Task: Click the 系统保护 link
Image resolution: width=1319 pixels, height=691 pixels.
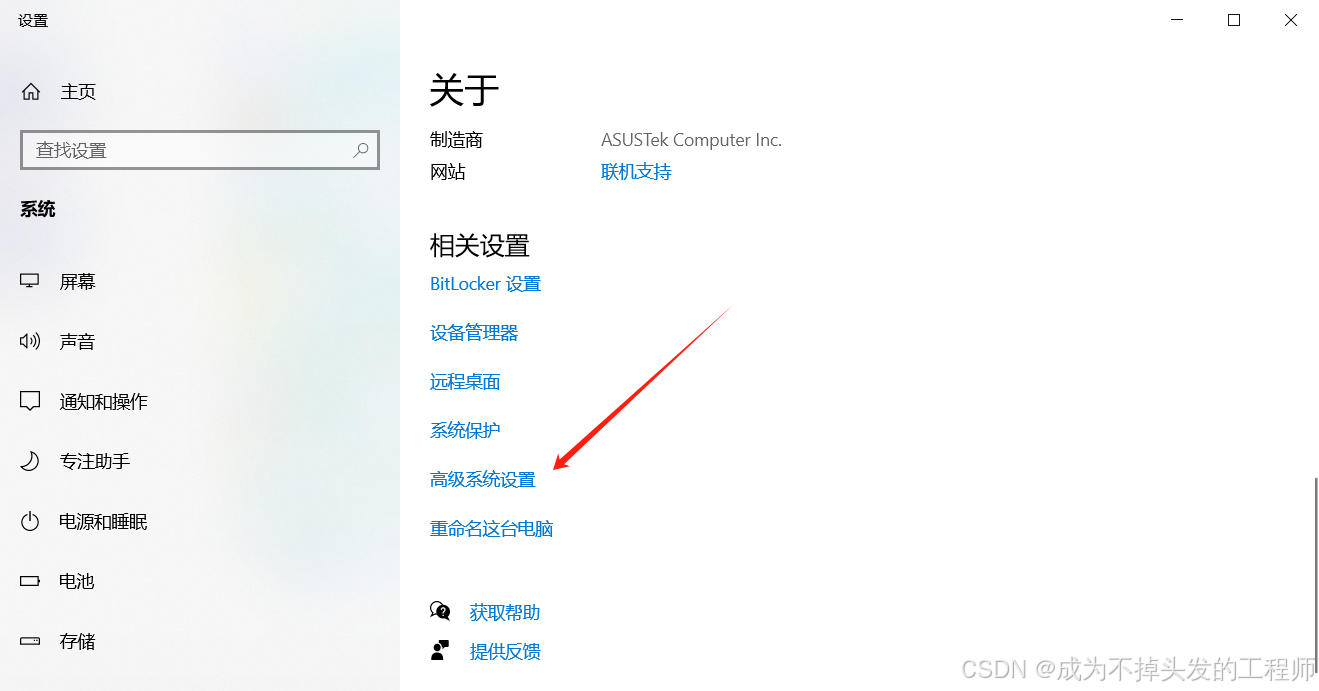Action: pyautogui.click(x=465, y=431)
